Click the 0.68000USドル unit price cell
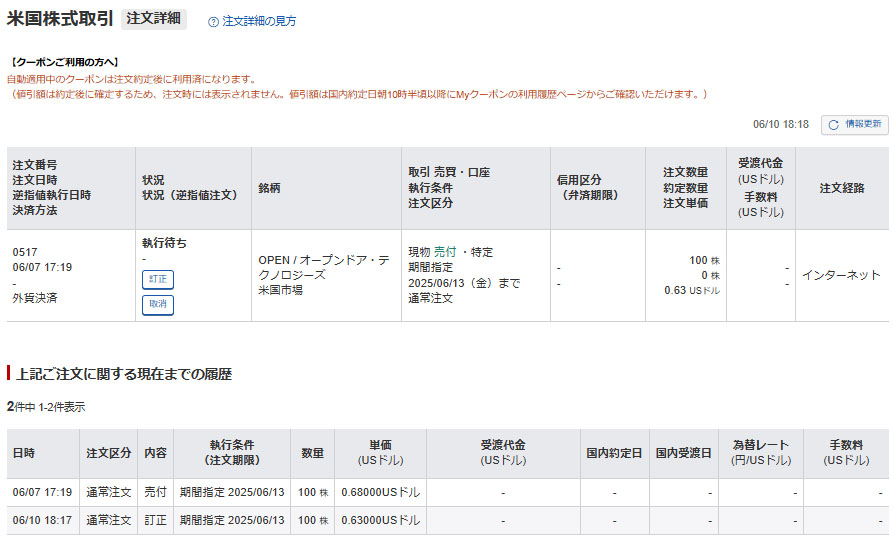The image size is (893, 540). click(x=380, y=493)
